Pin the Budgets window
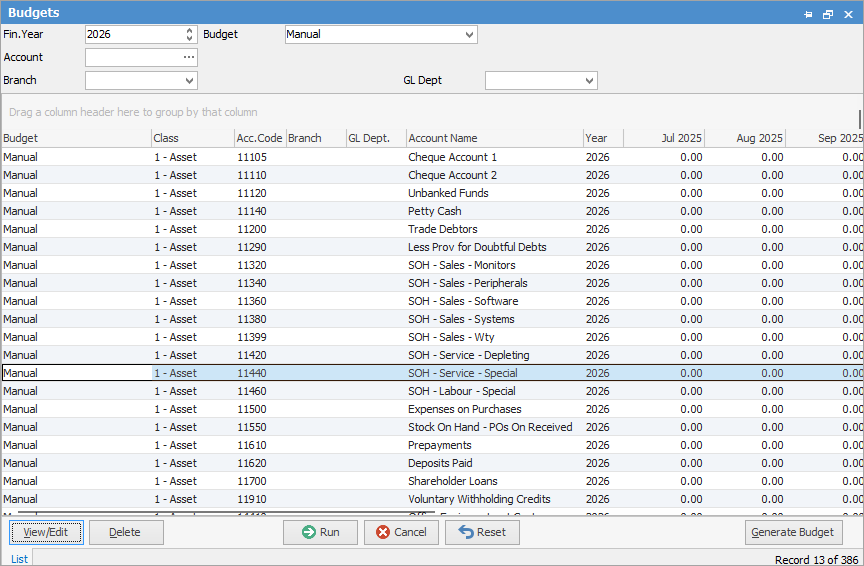The height and width of the screenshot is (566, 864). coord(808,14)
